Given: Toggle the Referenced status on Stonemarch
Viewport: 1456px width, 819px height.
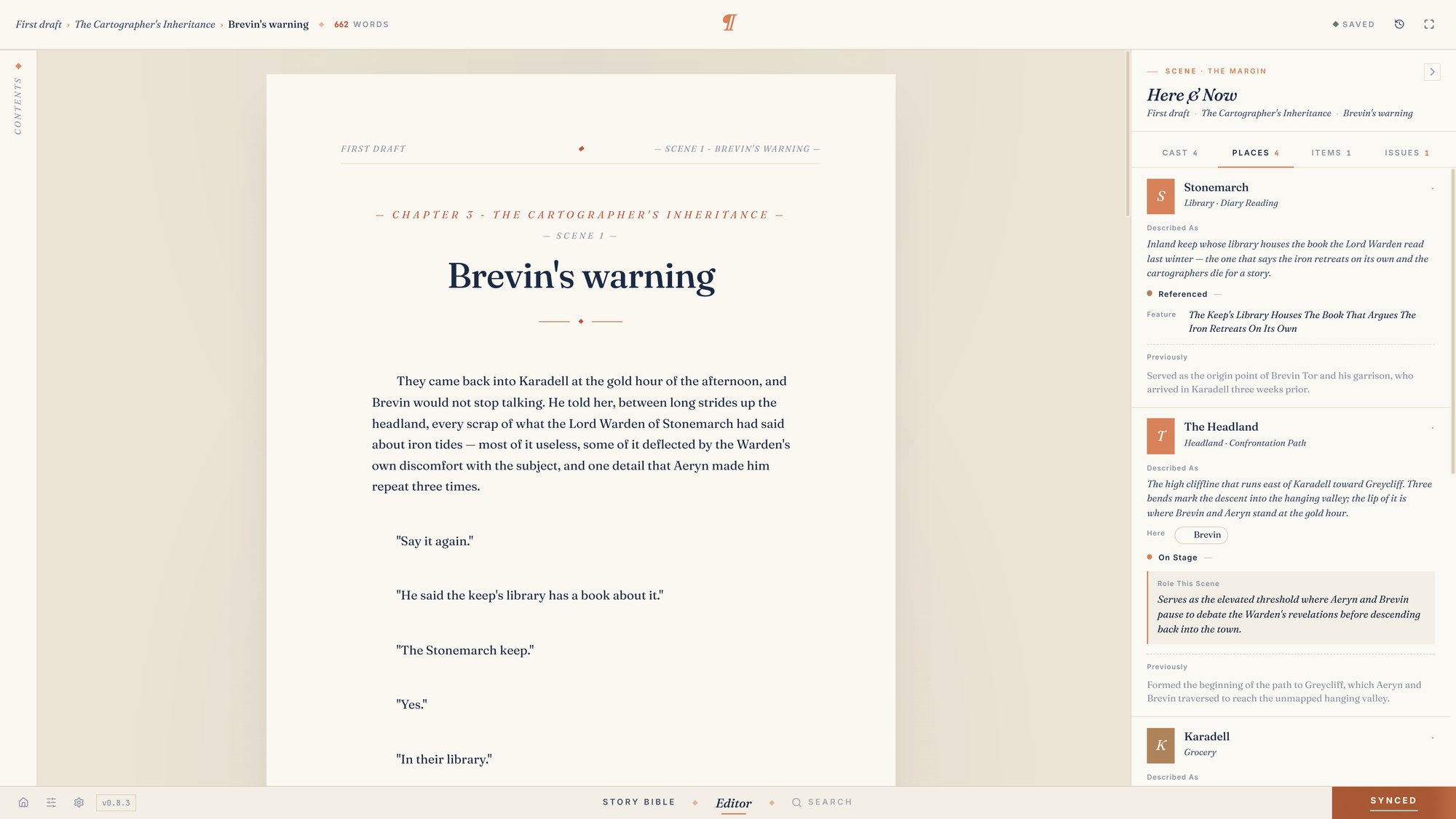Looking at the screenshot, I should pyautogui.click(x=1183, y=294).
